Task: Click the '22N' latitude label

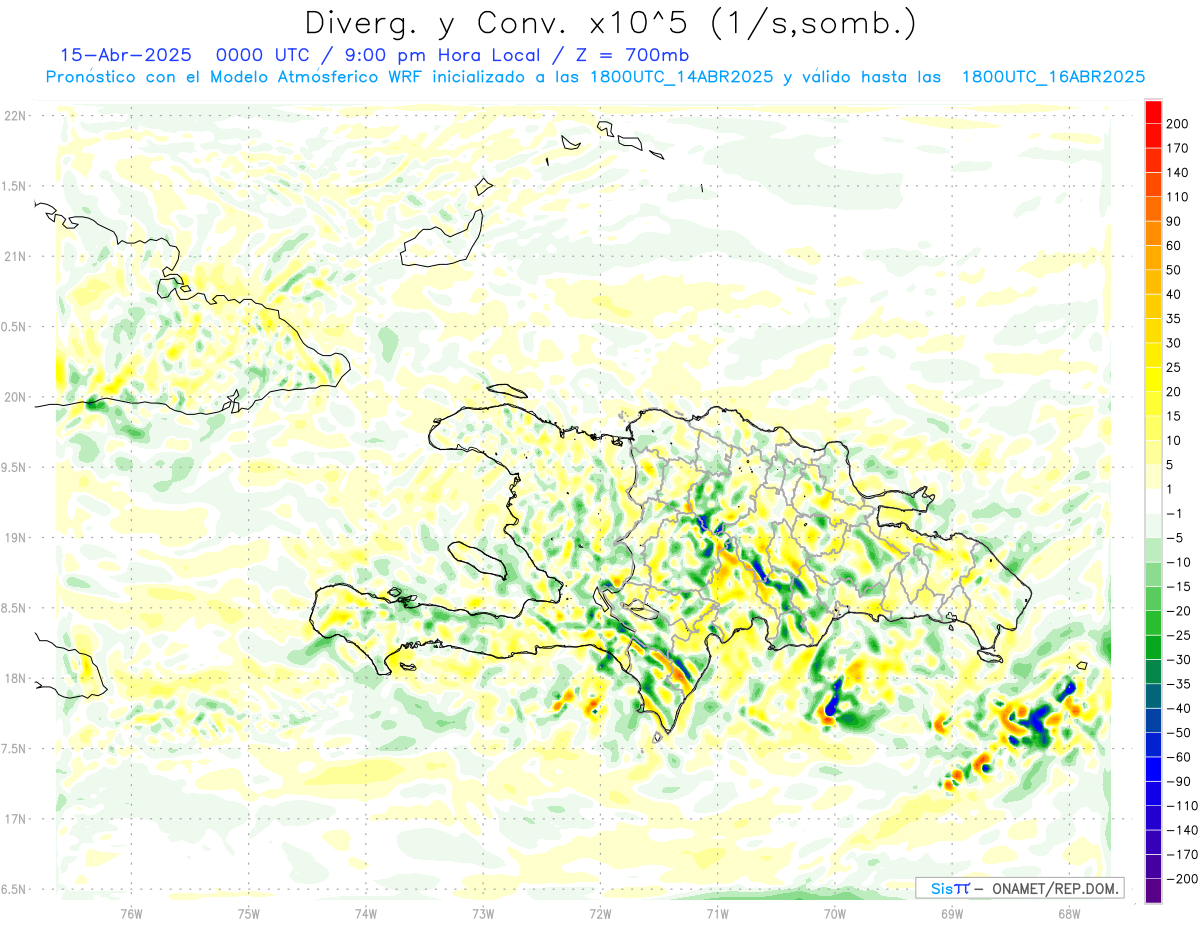Action: (x=14, y=116)
